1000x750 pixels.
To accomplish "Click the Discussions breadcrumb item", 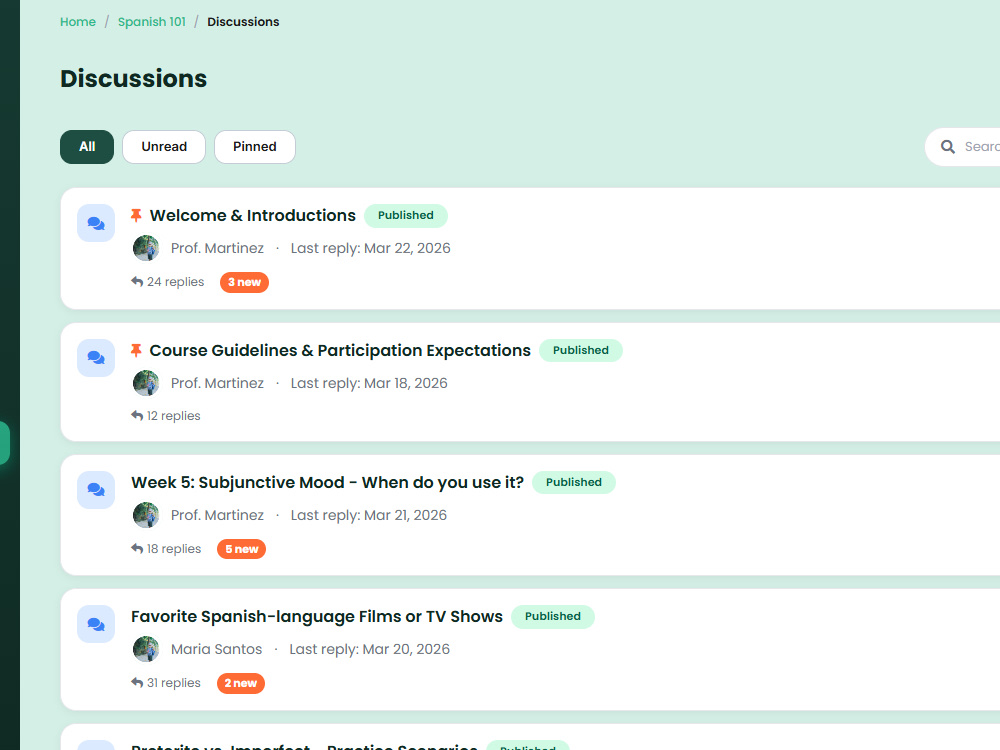I will pyautogui.click(x=243, y=22).
